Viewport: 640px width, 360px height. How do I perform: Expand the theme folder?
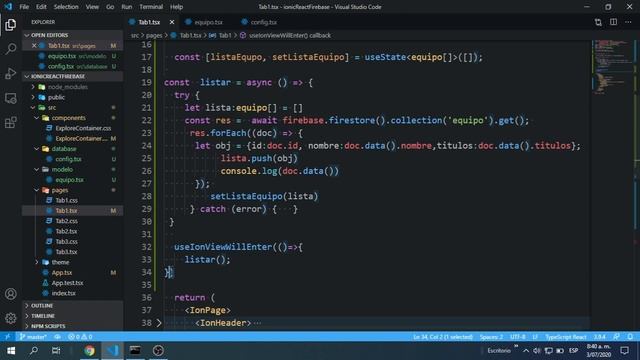(37, 262)
